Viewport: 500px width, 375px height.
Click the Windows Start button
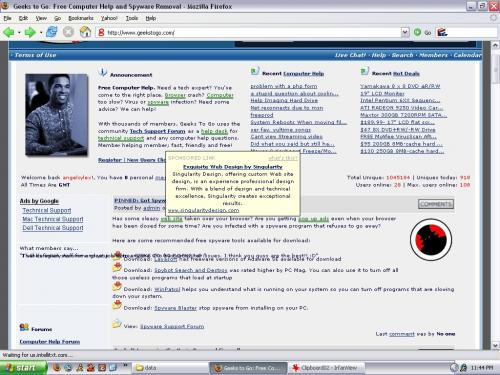(23, 368)
